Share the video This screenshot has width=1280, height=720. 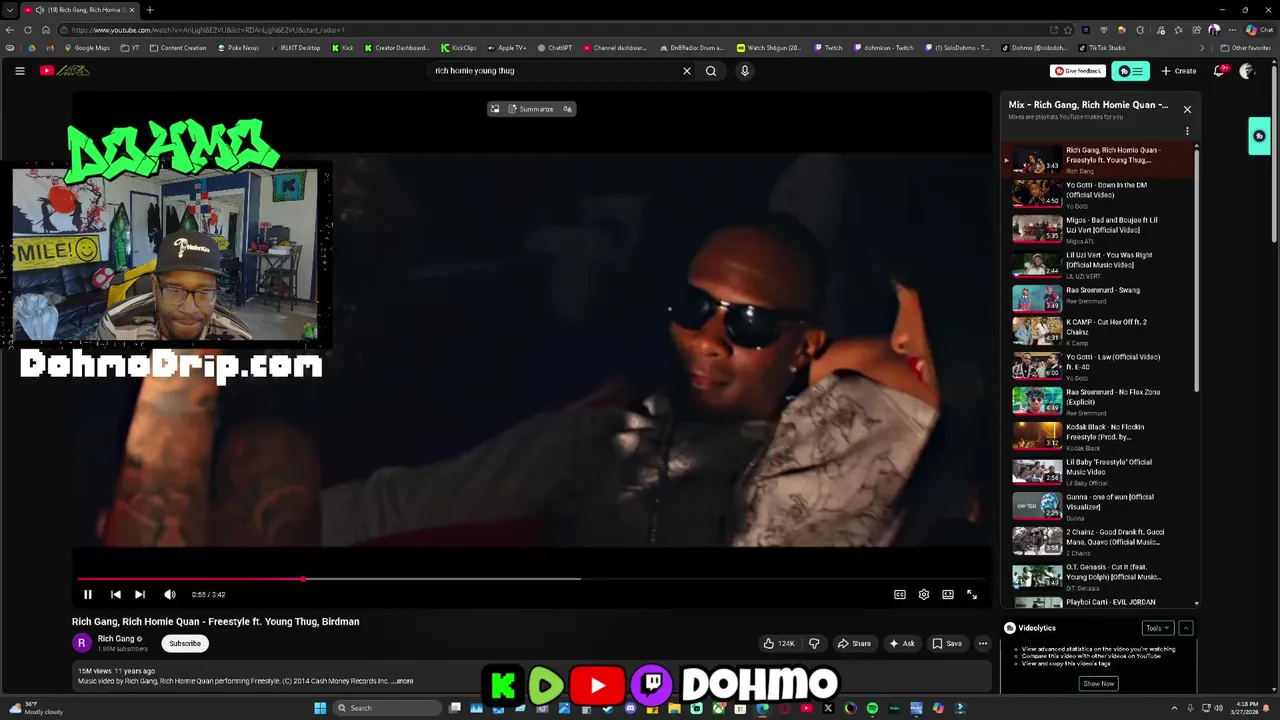click(x=854, y=643)
